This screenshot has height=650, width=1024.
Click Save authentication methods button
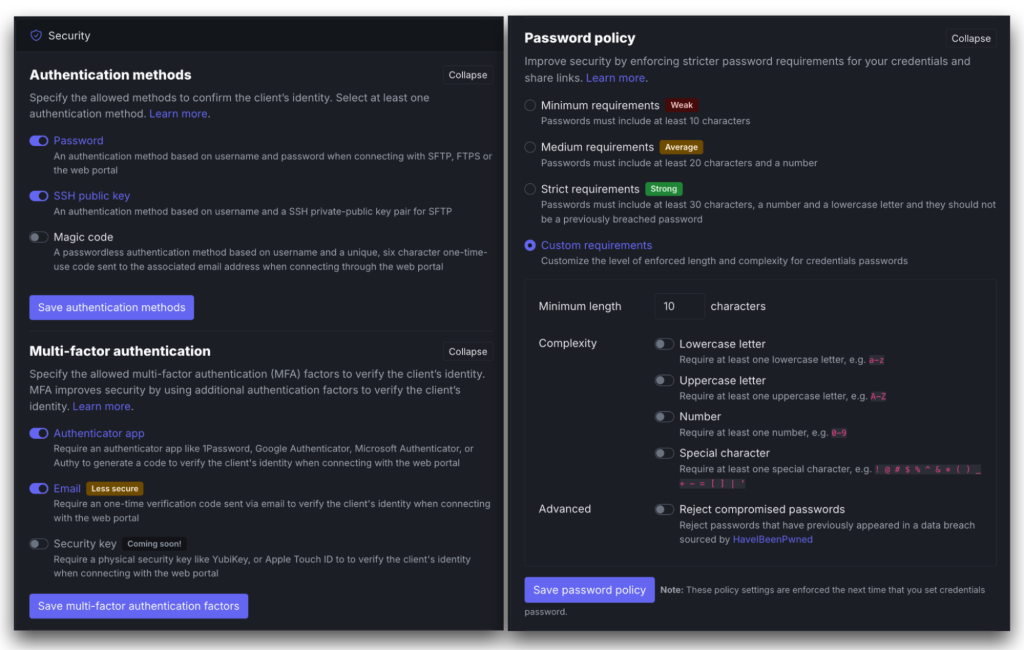click(x=111, y=307)
